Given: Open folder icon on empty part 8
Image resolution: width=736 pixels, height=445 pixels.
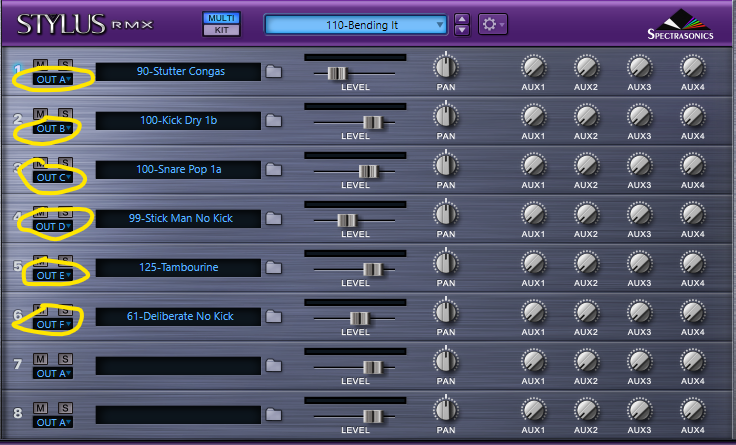Looking at the screenshot, I should (274, 414).
